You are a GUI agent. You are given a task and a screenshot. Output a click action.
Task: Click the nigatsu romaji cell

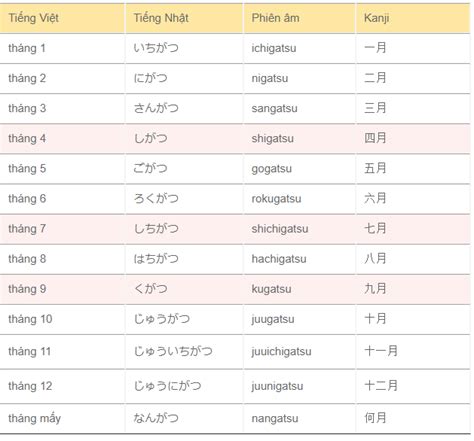click(300, 78)
